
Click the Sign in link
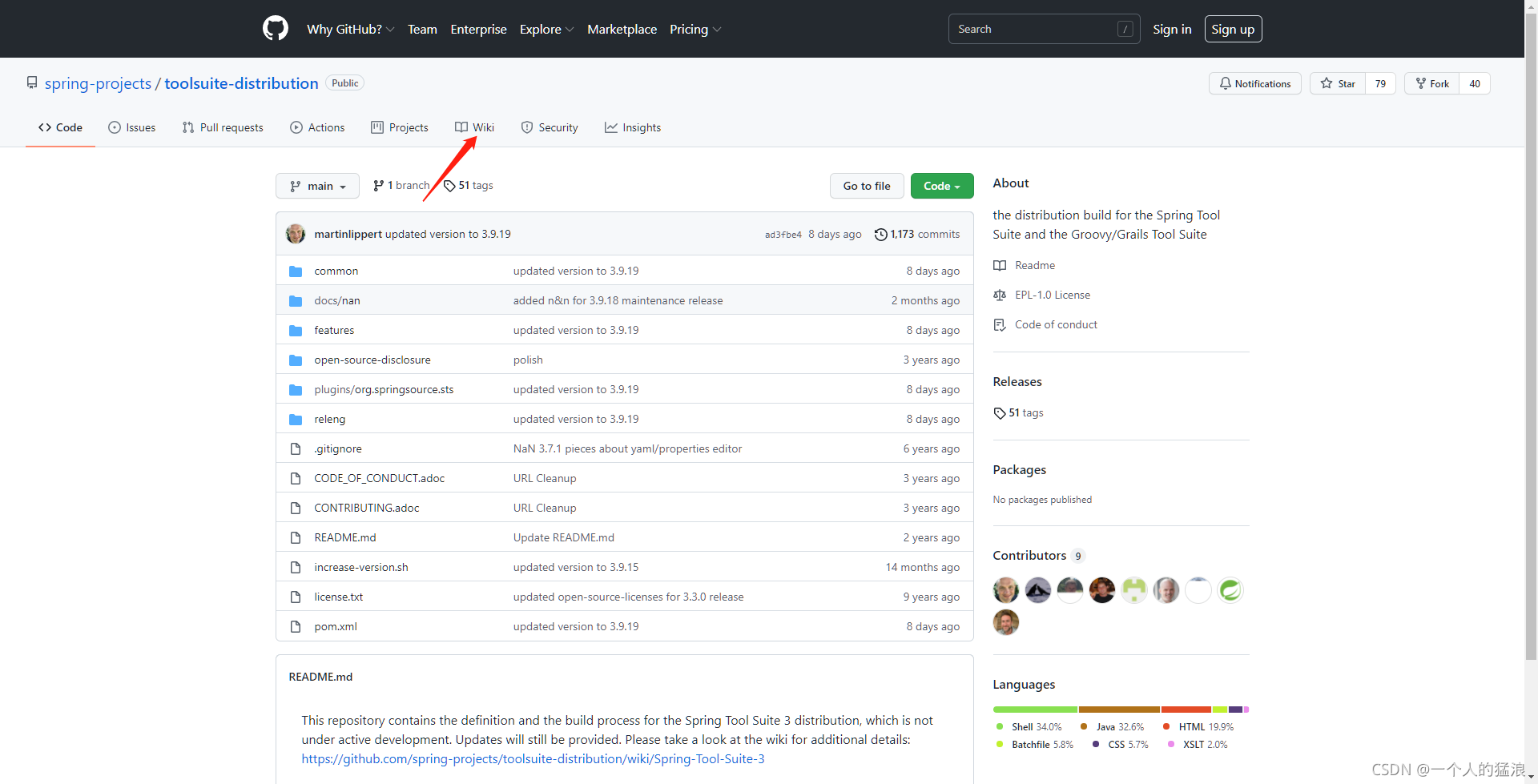click(x=1172, y=29)
